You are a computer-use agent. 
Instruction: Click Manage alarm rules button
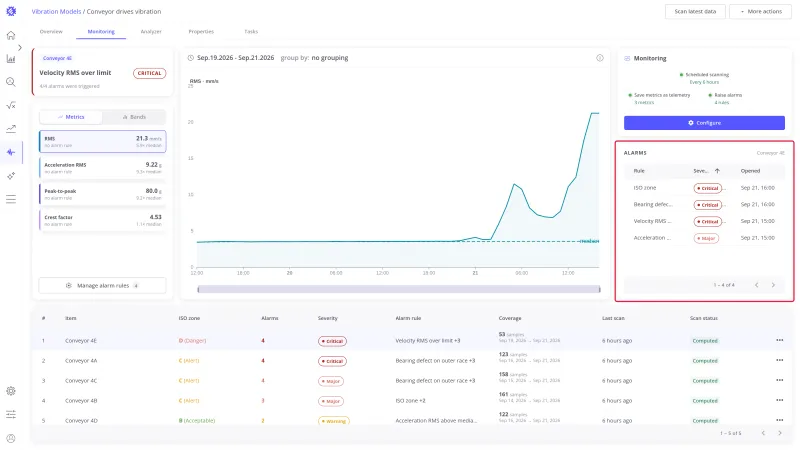pyautogui.click(x=103, y=286)
